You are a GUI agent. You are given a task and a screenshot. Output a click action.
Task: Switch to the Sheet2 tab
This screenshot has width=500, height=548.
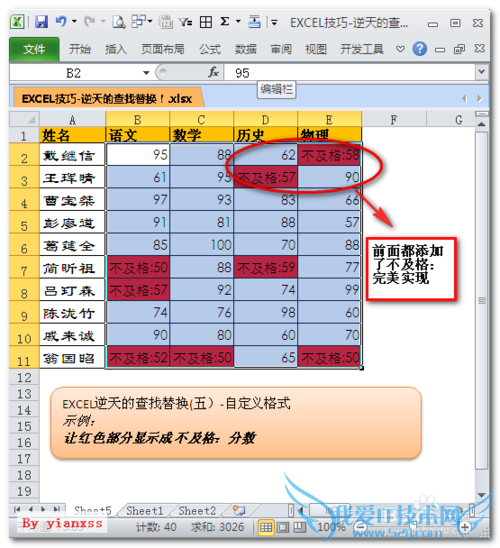pos(197,511)
